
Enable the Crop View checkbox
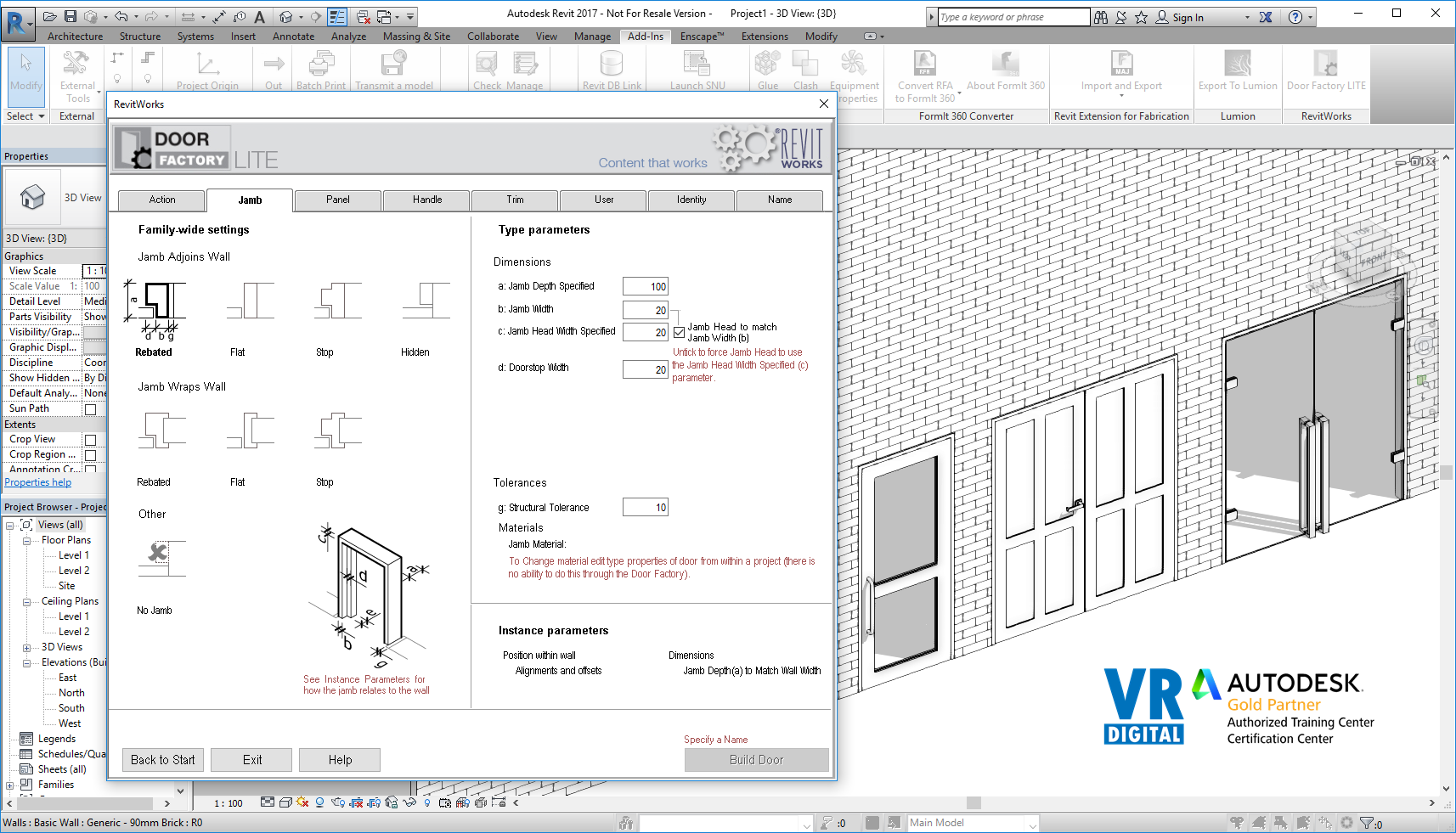91,440
